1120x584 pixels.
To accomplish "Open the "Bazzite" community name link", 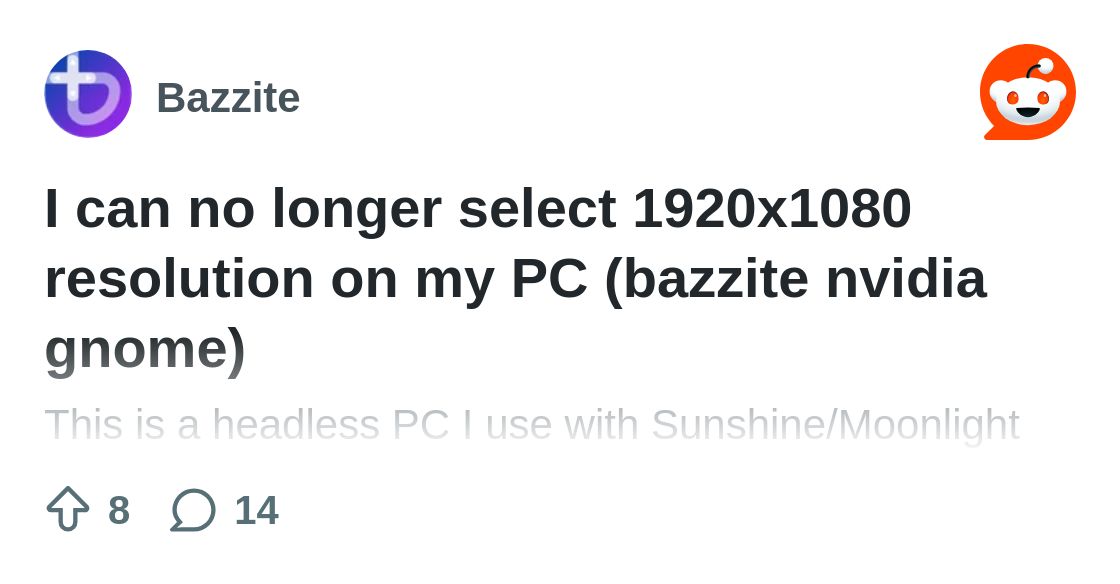I will (228, 98).
